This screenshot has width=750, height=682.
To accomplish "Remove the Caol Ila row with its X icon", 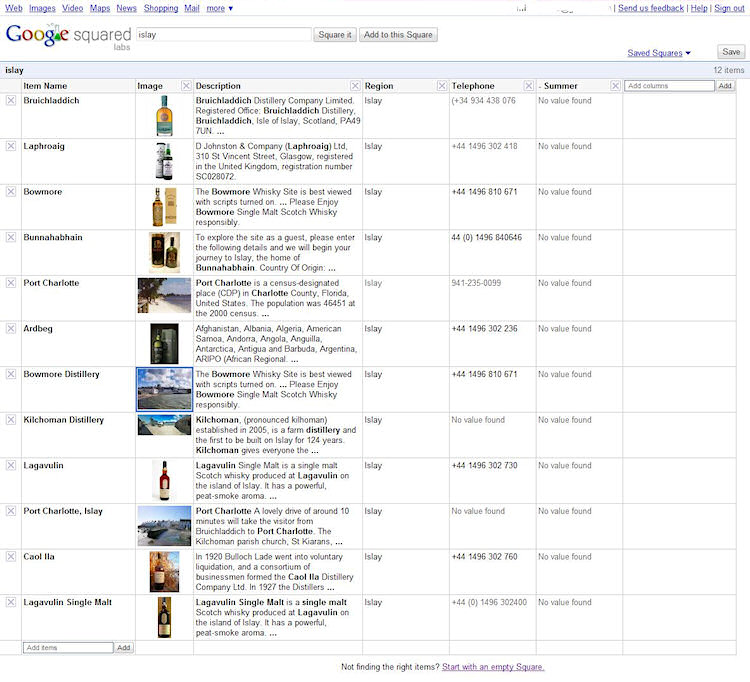I will (x=11, y=557).
